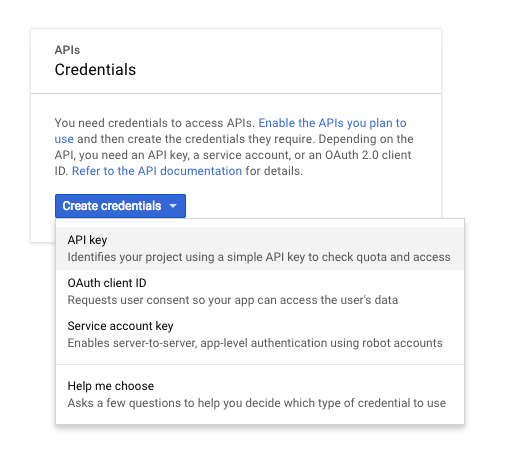This screenshot has width=510, height=460.
Task: Click the 'You need credentials to access APIs' sentence
Action: [x=155, y=123]
